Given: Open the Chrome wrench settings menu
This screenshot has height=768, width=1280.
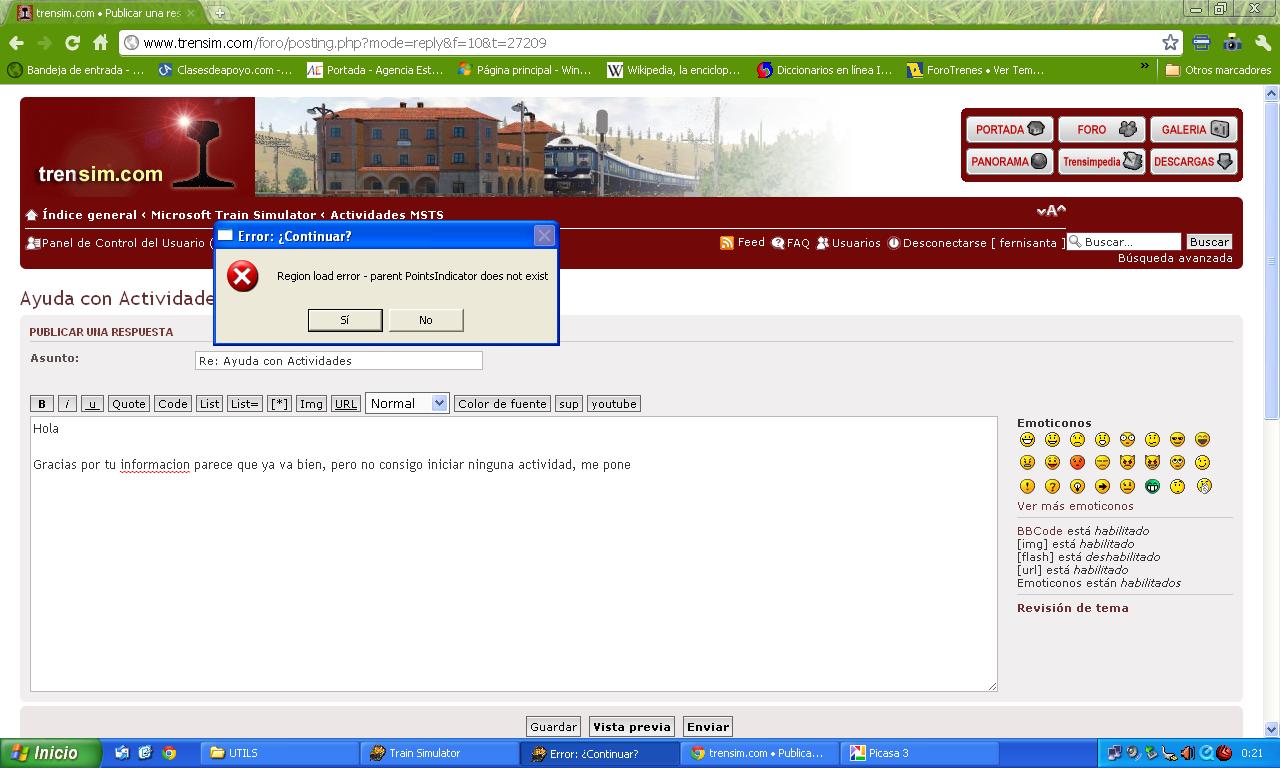Looking at the screenshot, I should tap(1262, 43).
